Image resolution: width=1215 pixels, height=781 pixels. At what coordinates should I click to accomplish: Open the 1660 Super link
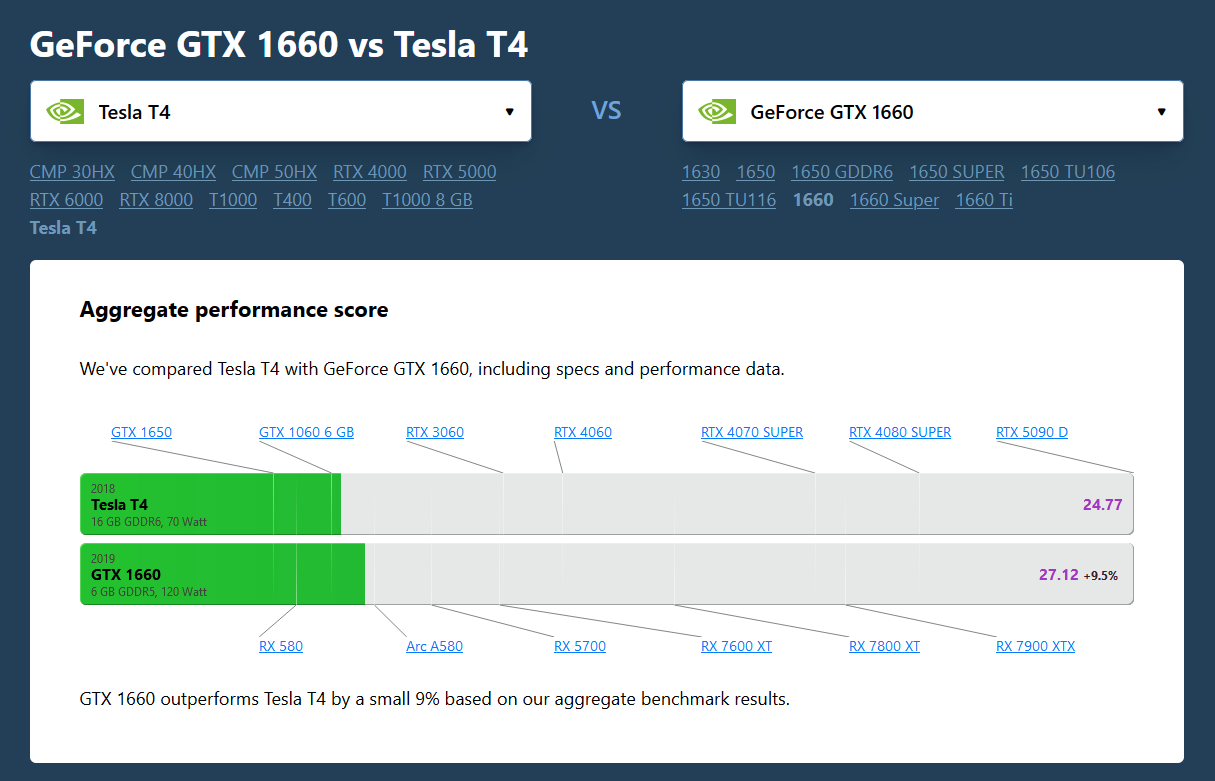tap(894, 200)
